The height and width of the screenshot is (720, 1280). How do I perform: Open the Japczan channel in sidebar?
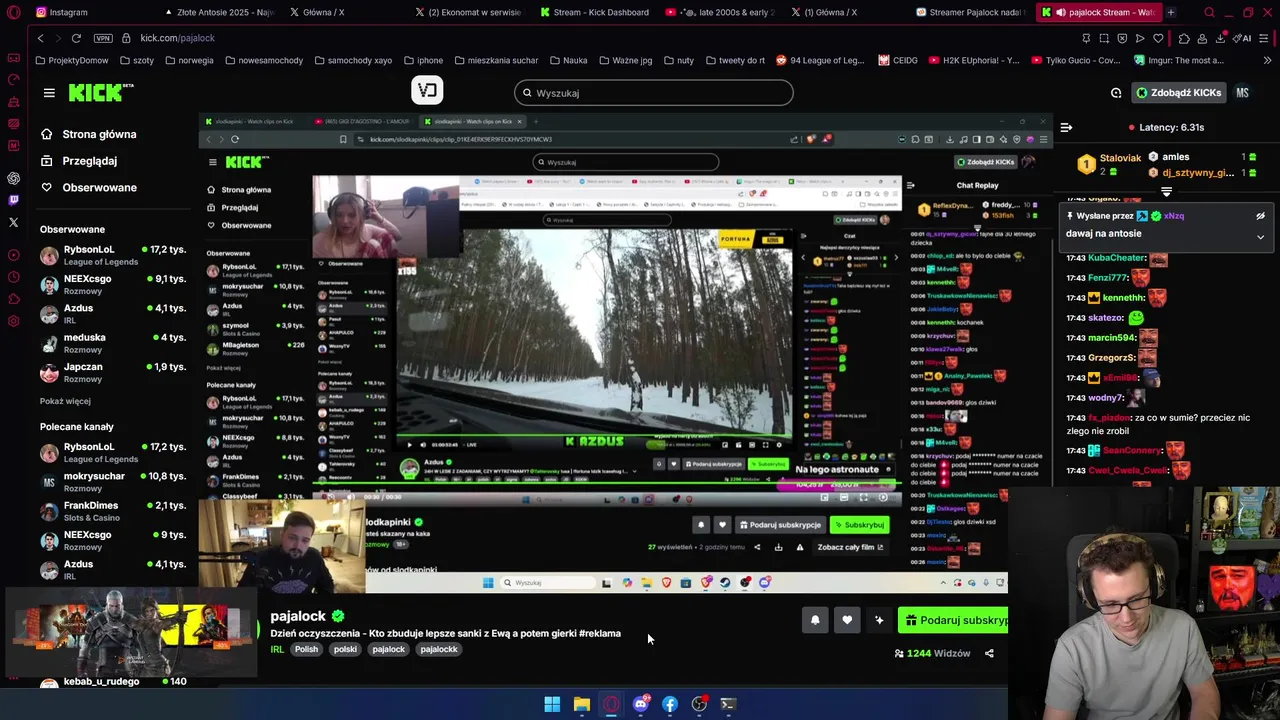click(x=113, y=372)
